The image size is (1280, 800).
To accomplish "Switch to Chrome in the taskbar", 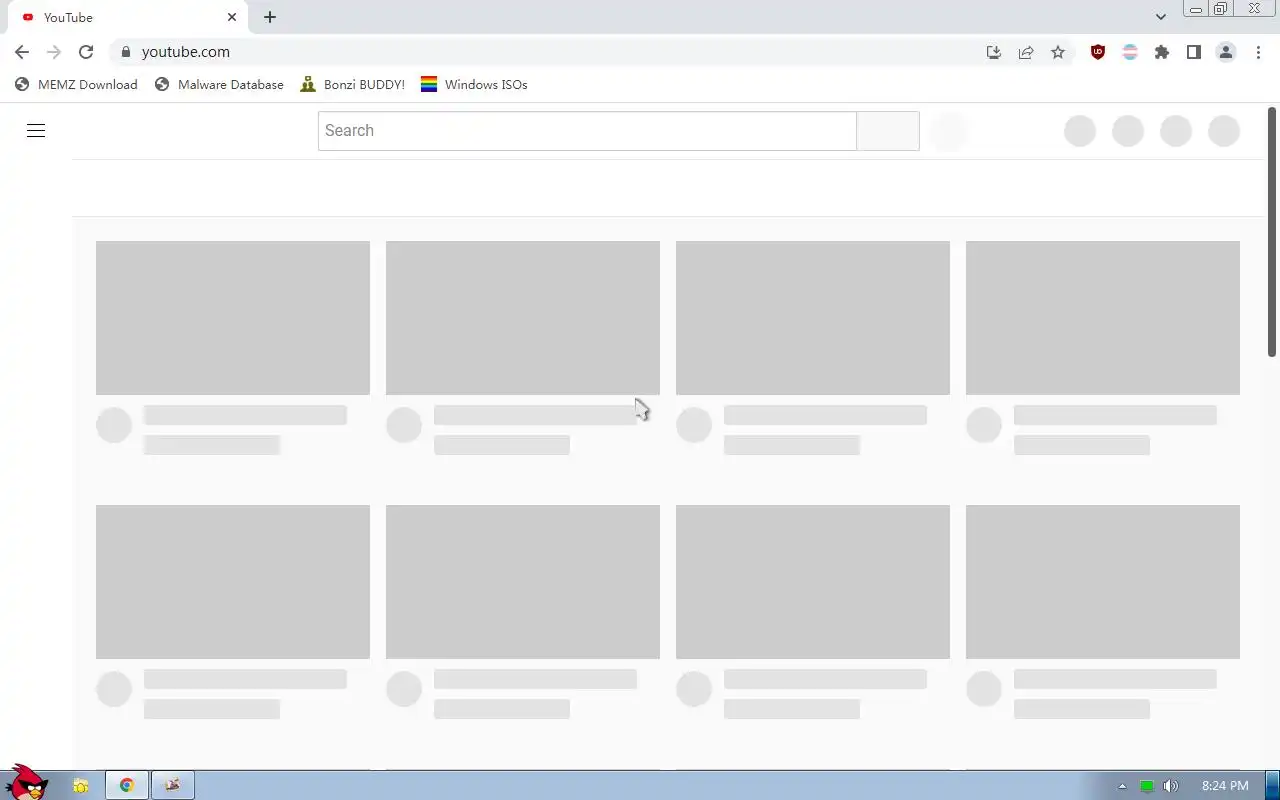I will click(127, 786).
